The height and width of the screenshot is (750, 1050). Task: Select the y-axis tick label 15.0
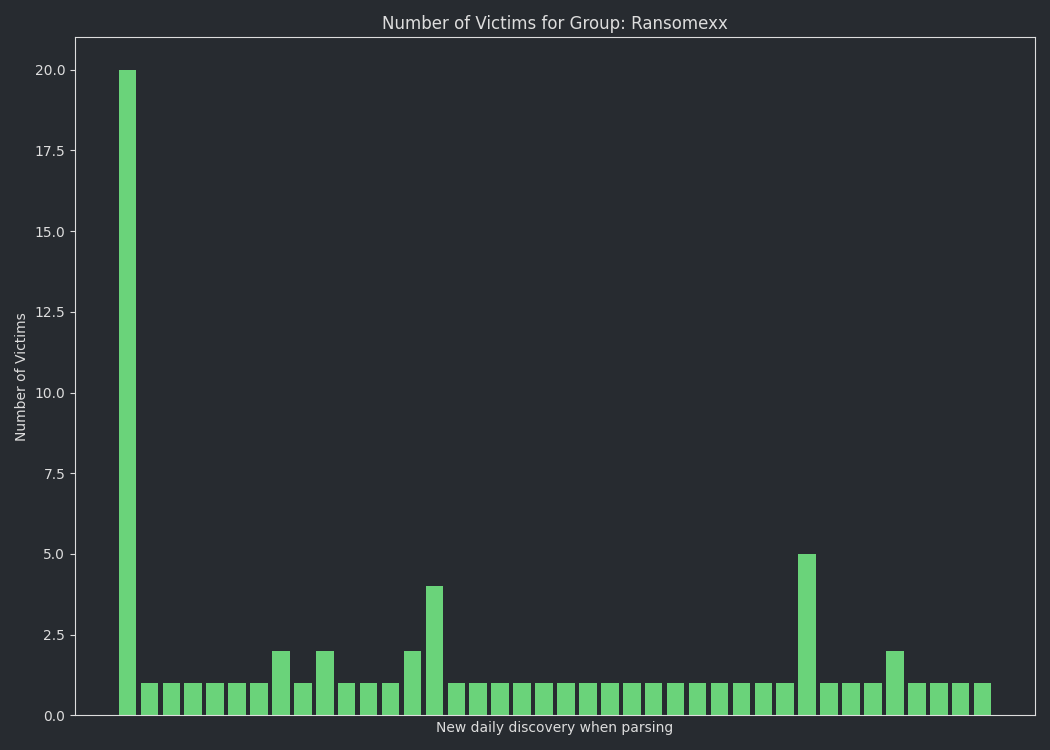(x=50, y=232)
